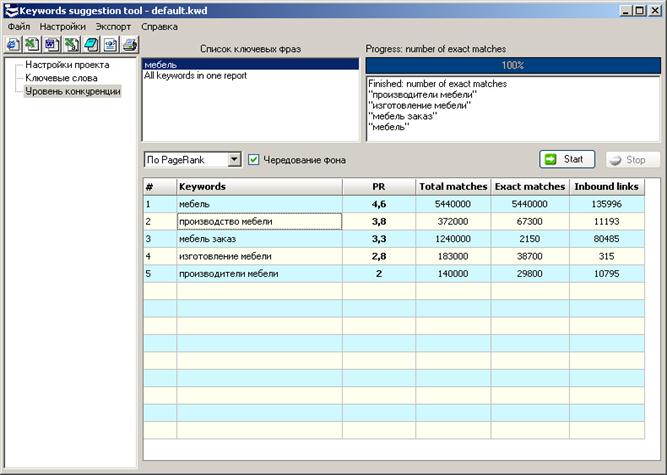
Task: Open the Файл menu
Action: tap(18, 26)
